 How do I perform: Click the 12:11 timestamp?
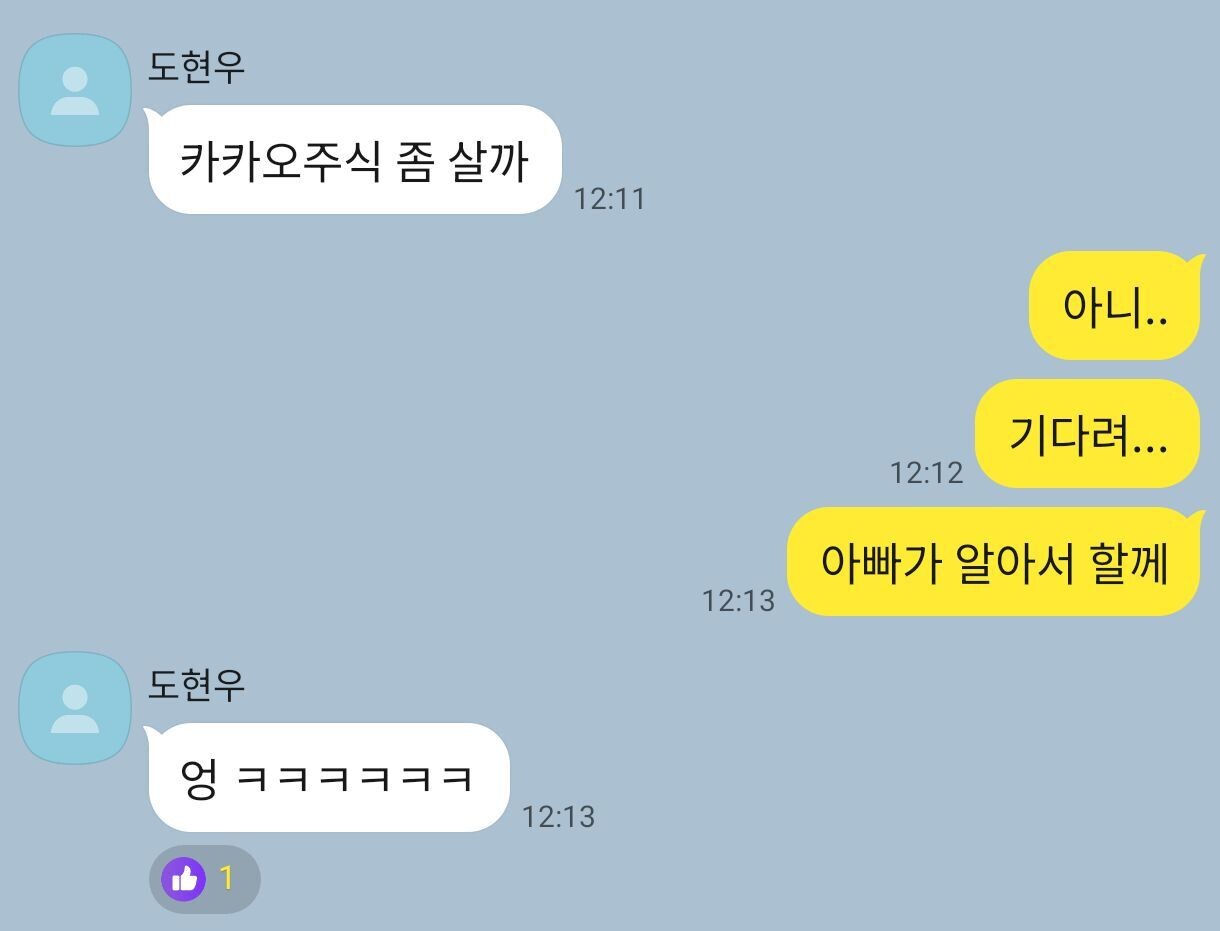[x=609, y=199]
